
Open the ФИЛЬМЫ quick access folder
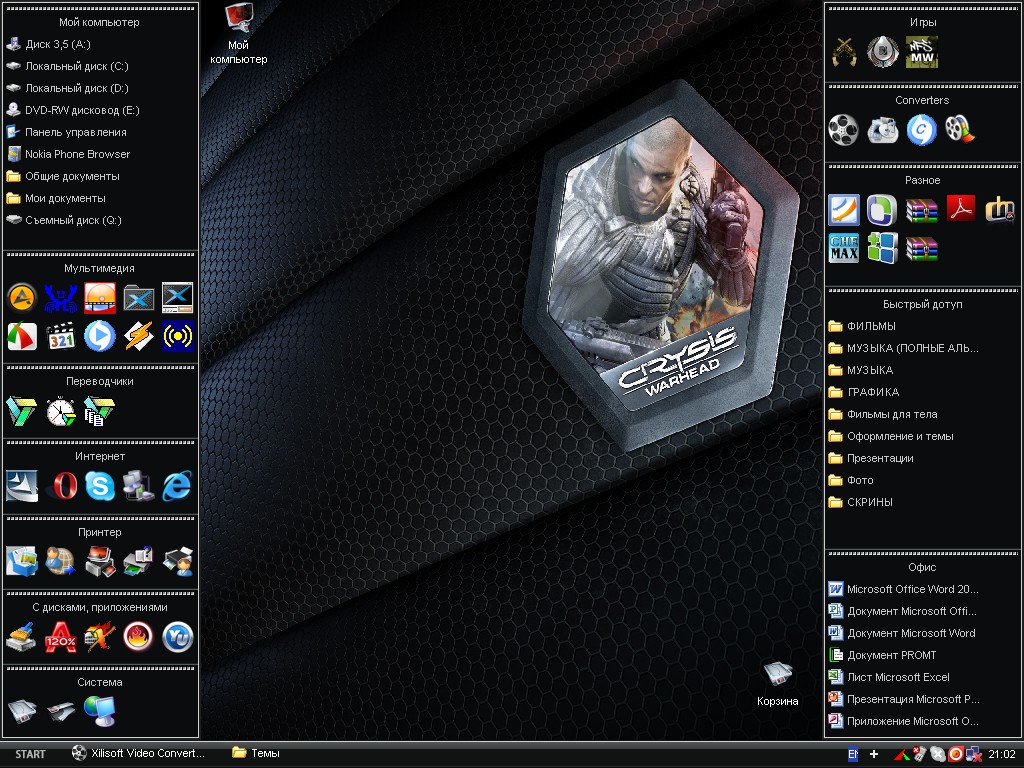pyautogui.click(x=870, y=326)
